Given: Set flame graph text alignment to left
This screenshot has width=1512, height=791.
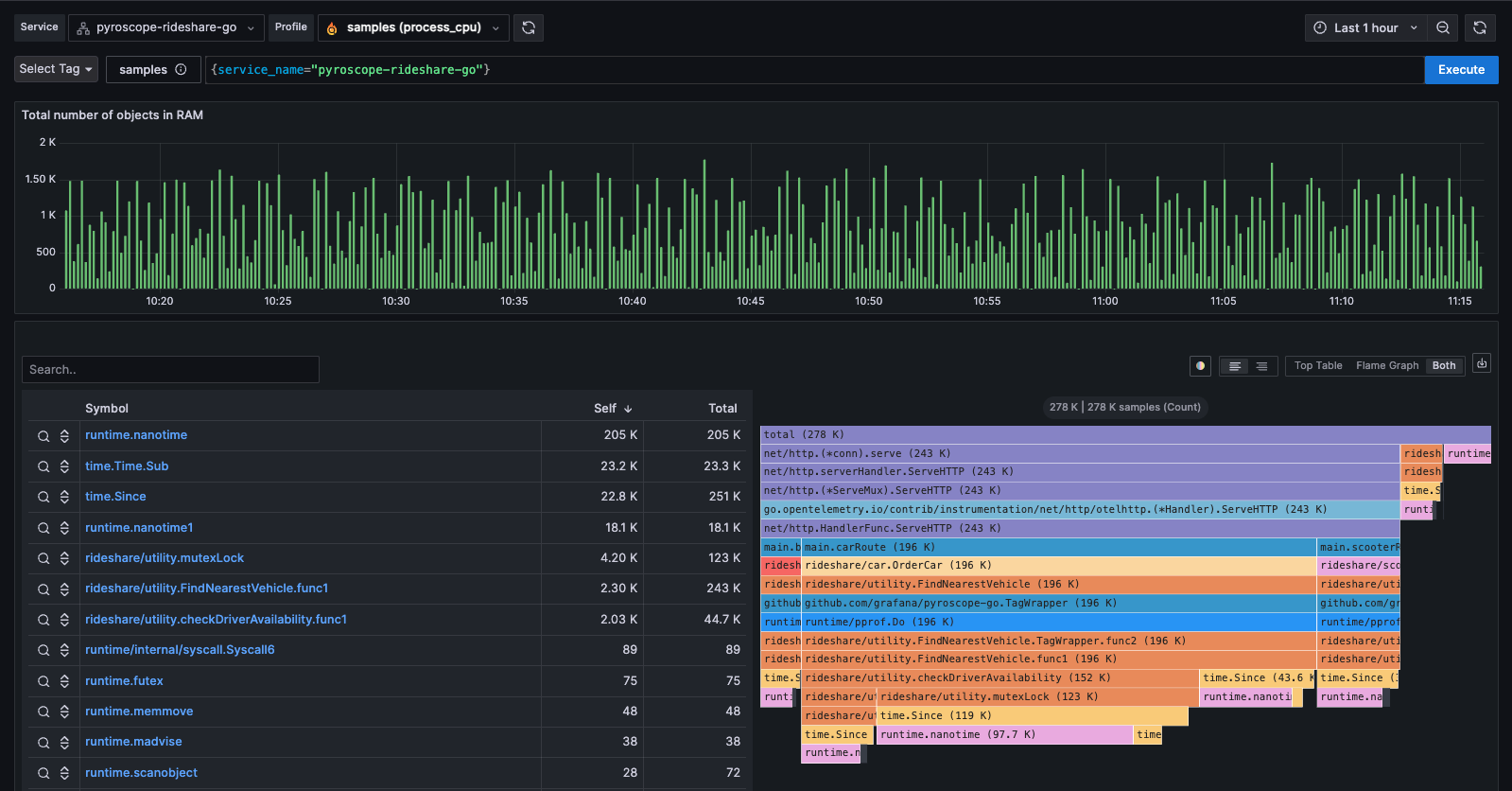Looking at the screenshot, I should [x=1235, y=366].
